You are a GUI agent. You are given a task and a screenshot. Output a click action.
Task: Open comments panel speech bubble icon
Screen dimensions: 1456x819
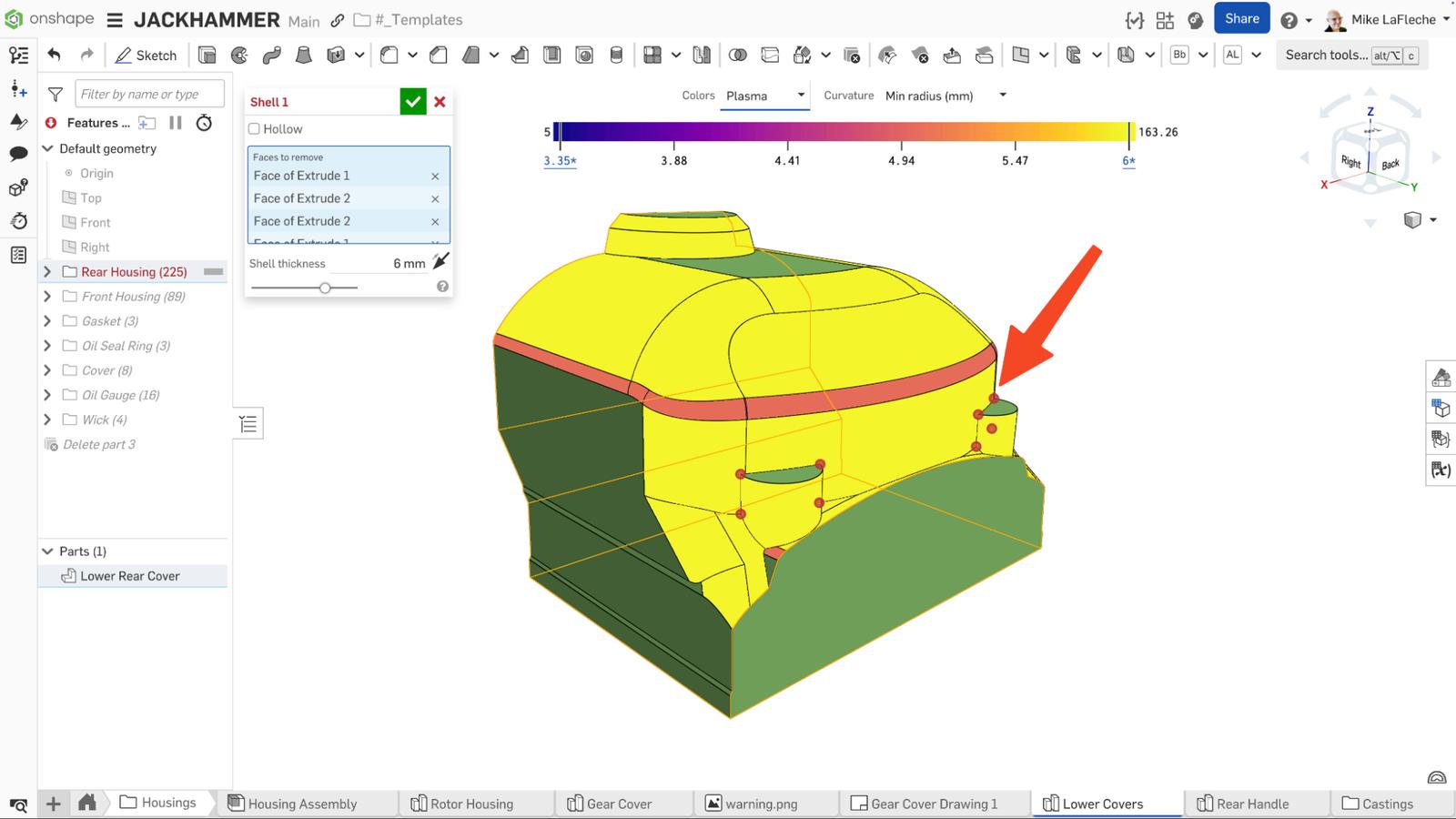coord(18,154)
